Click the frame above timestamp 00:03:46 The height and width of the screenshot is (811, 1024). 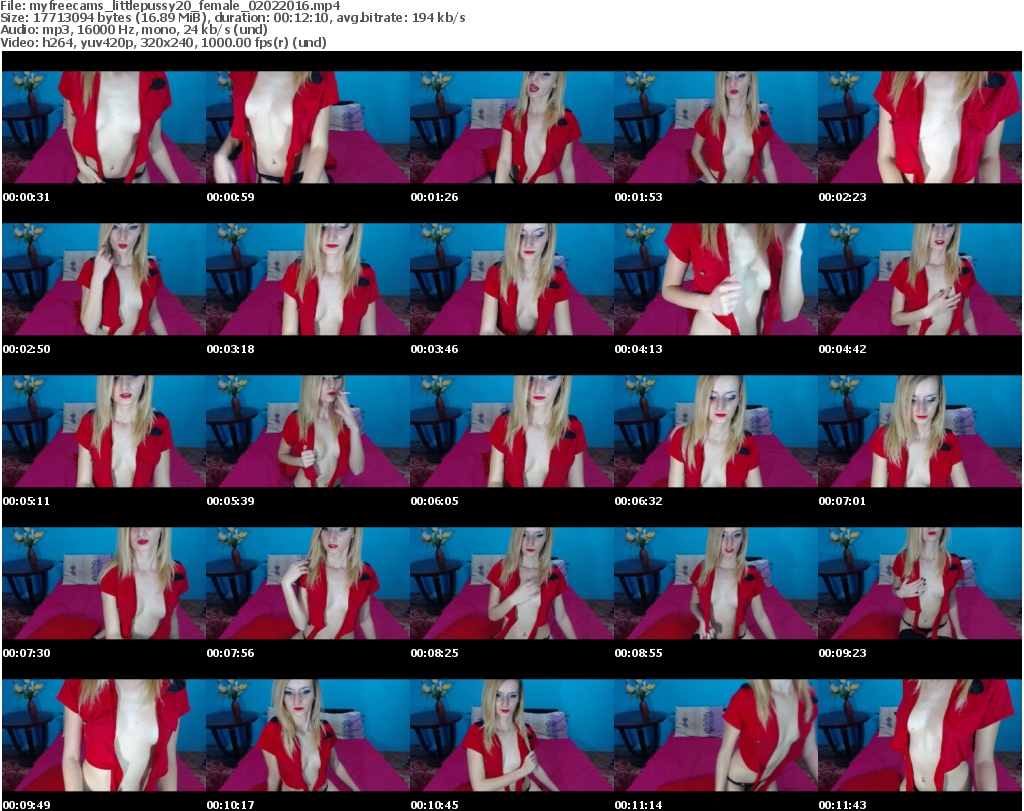pyautogui.click(x=511, y=279)
